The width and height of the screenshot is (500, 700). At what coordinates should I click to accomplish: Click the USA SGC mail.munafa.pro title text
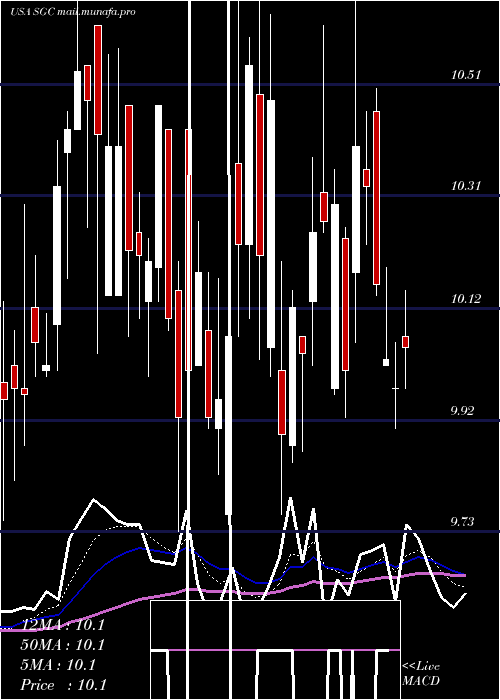(x=73, y=12)
